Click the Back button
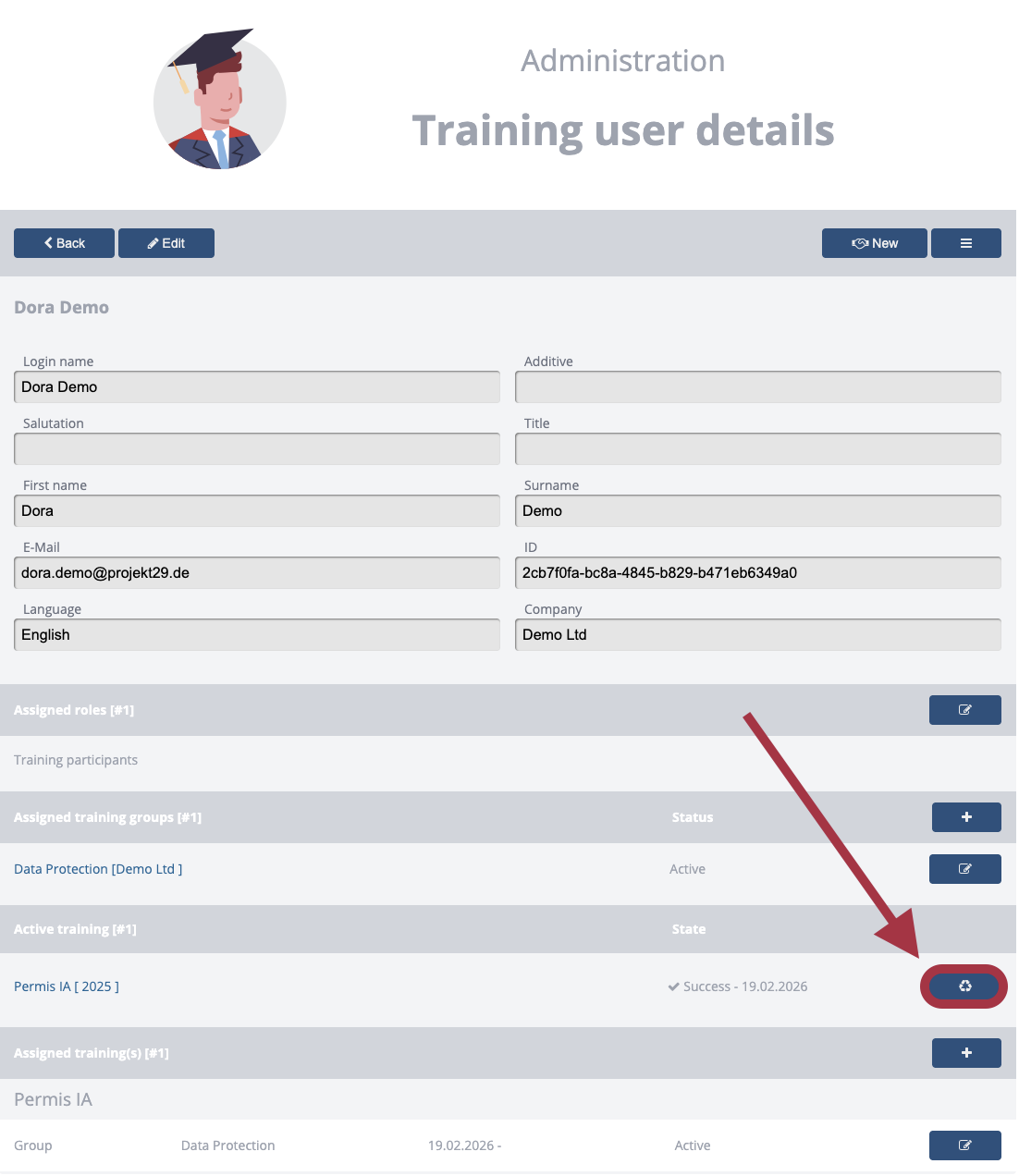The image size is (1019, 1176). (x=64, y=243)
